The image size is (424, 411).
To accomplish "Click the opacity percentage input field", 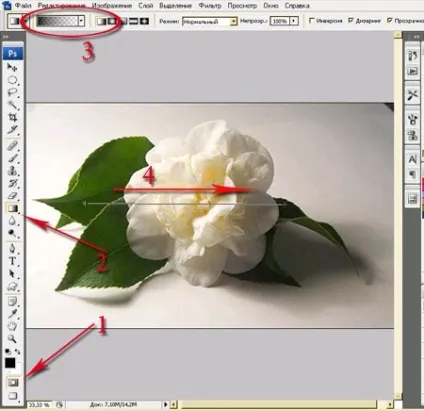I will (x=280, y=21).
